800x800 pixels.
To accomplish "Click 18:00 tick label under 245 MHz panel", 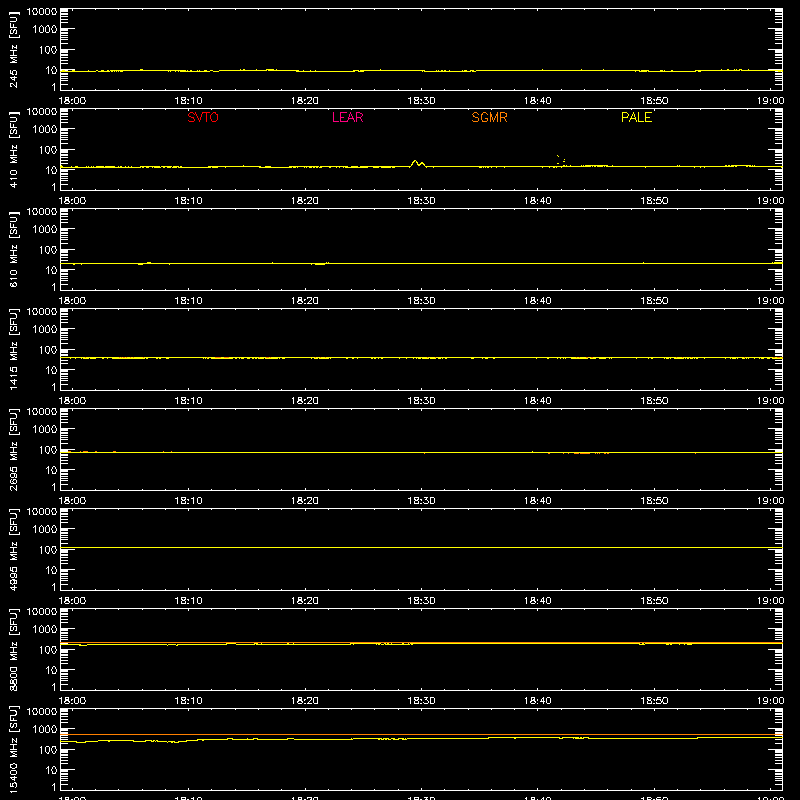I will [72, 101].
